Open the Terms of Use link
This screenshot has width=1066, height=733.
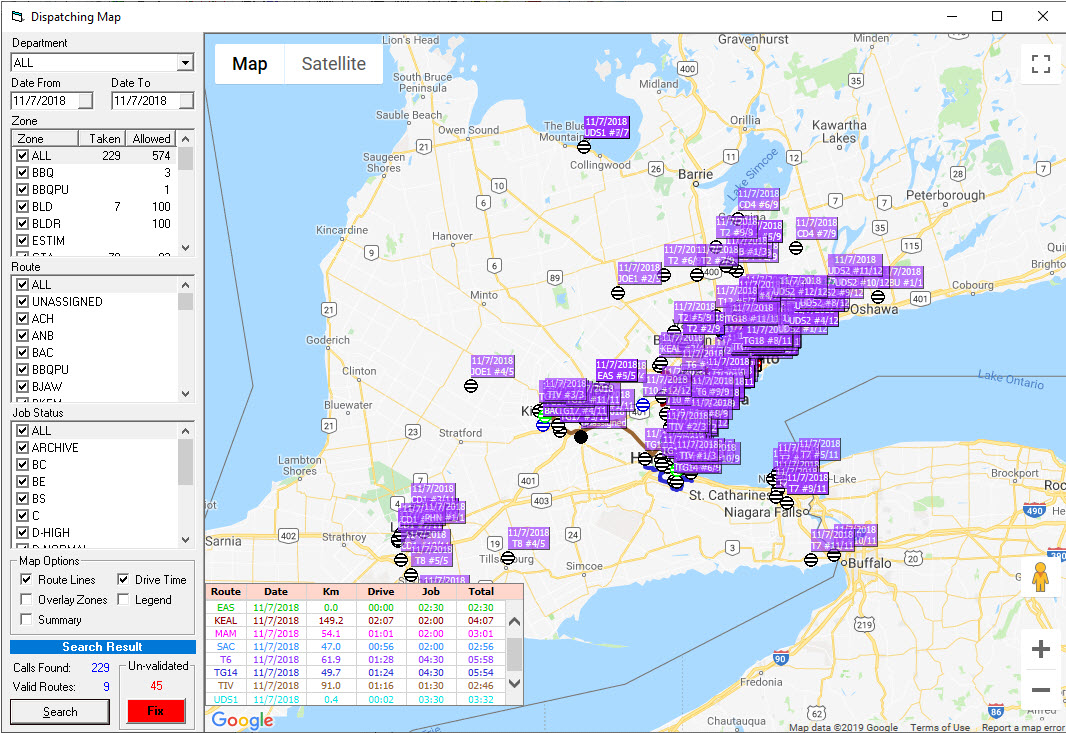[940, 728]
